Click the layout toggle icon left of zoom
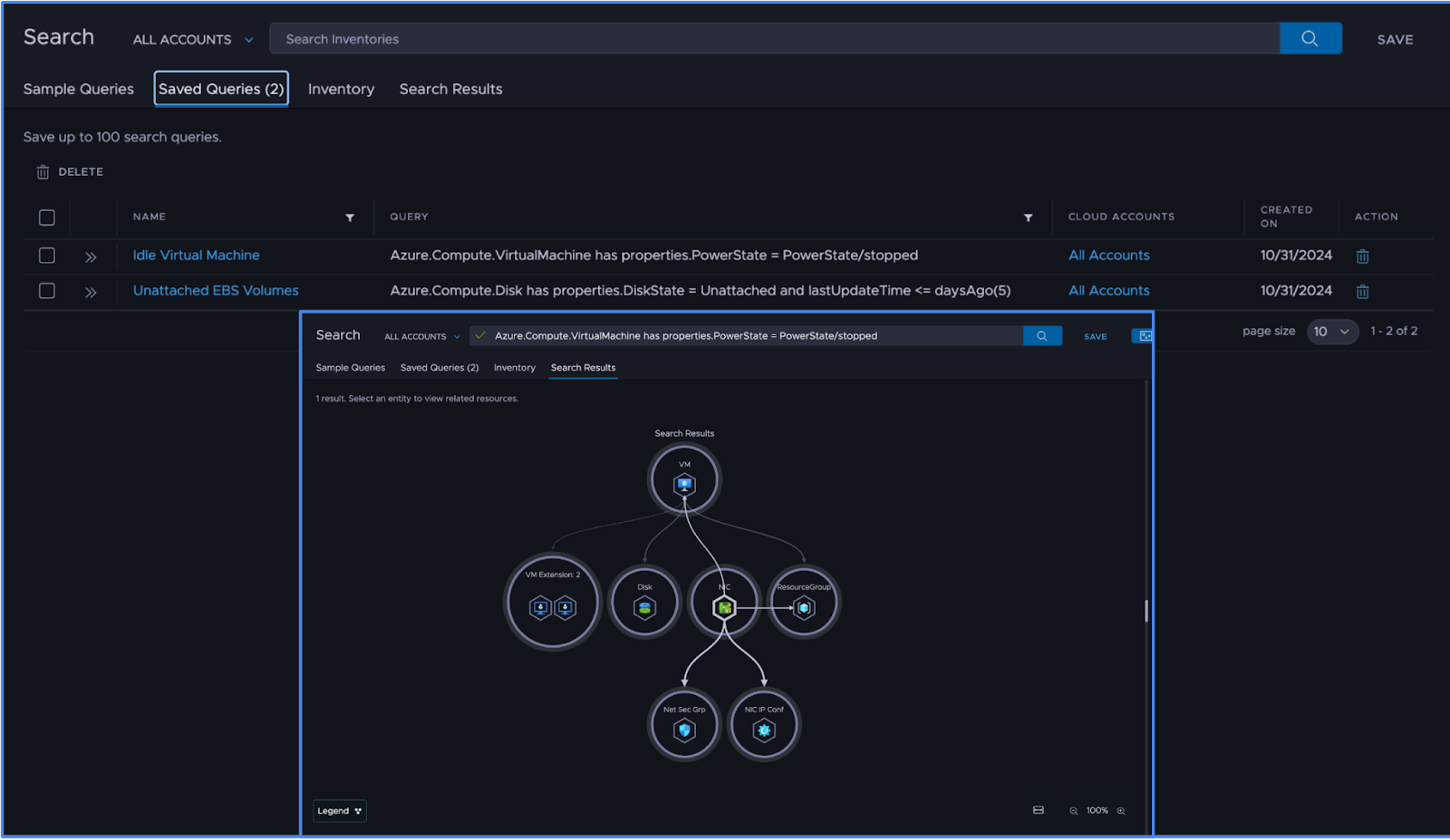The image size is (1450, 840). (1039, 810)
